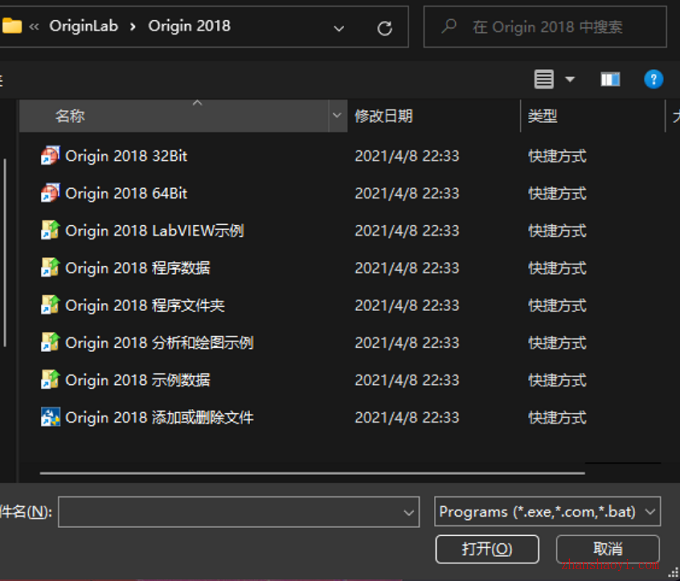Viewport: 680px width, 581px height.
Task: Select the Origin 2018 32Bit file name
Action: click(126, 156)
